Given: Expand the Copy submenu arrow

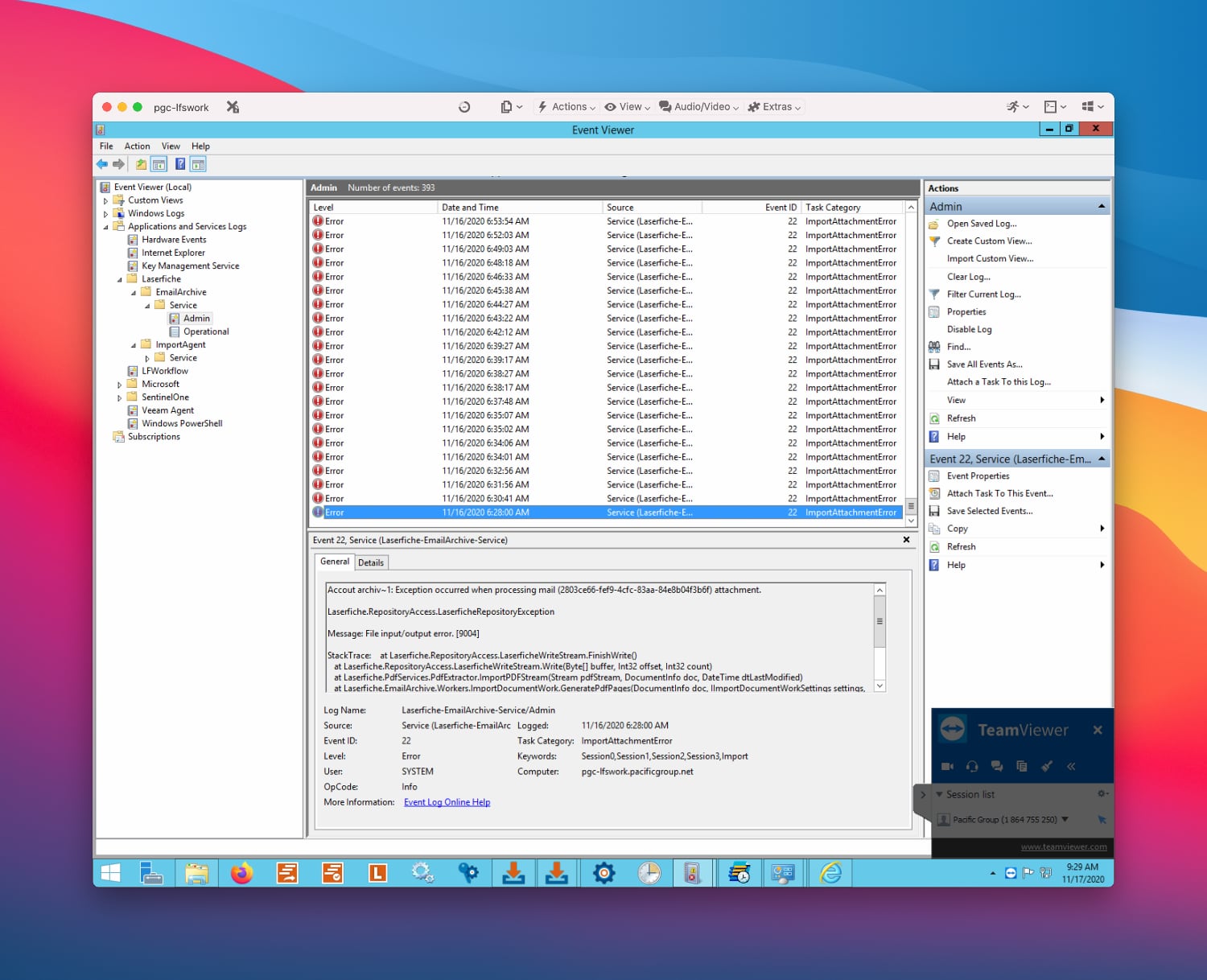Looking at the screenshot, I should click(x=1102, y=529).
